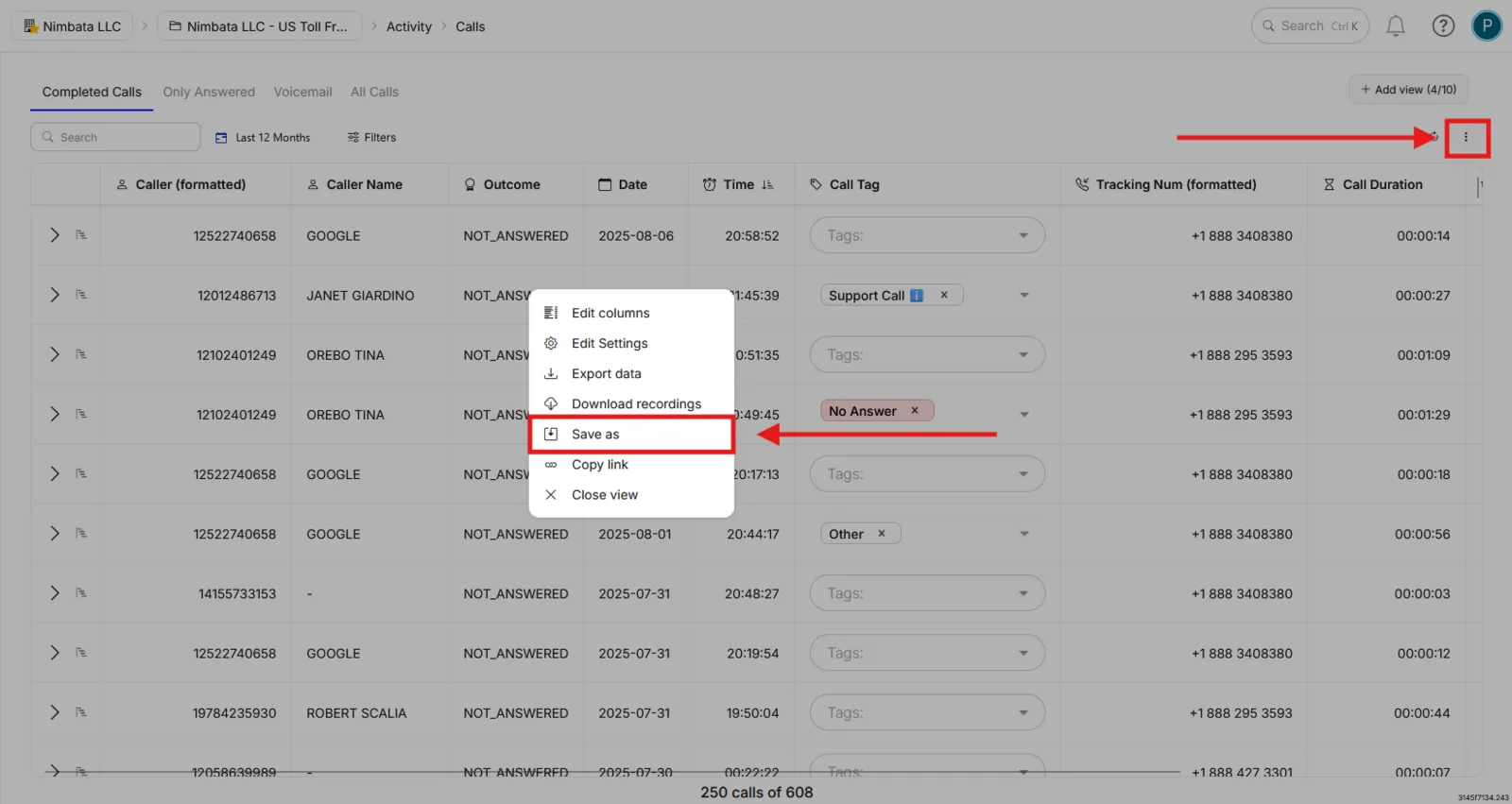Viewport: 1512px width, 804px height.
Task: Switch to the All Calls tab
Action: coord(374,92)
